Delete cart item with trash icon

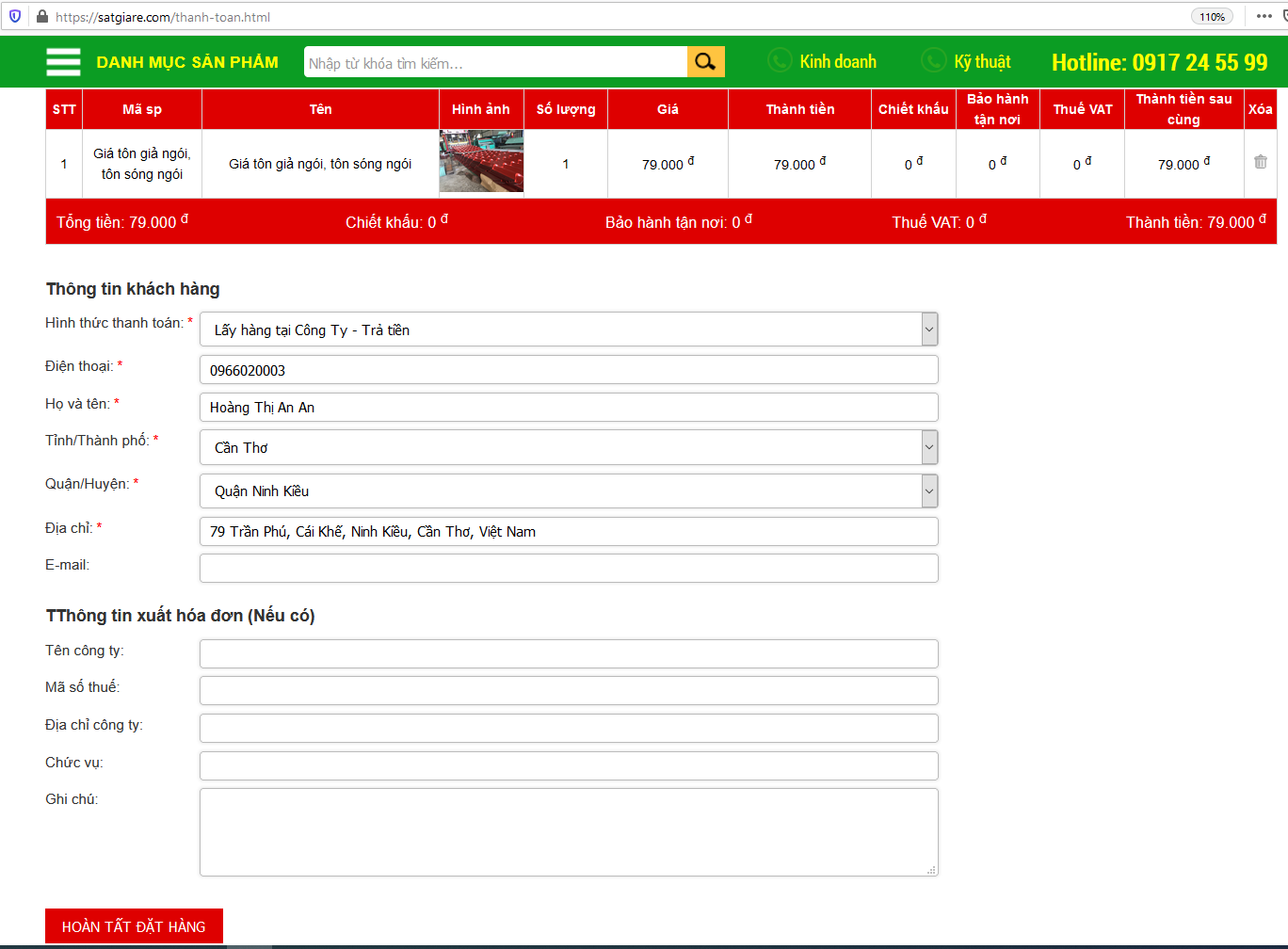pyautogui.click(x=1260, y=162)
